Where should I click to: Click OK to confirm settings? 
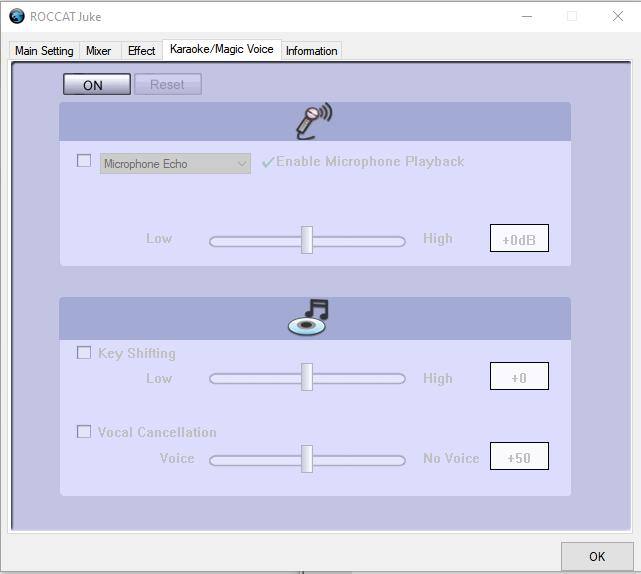(x=596, y=557)
